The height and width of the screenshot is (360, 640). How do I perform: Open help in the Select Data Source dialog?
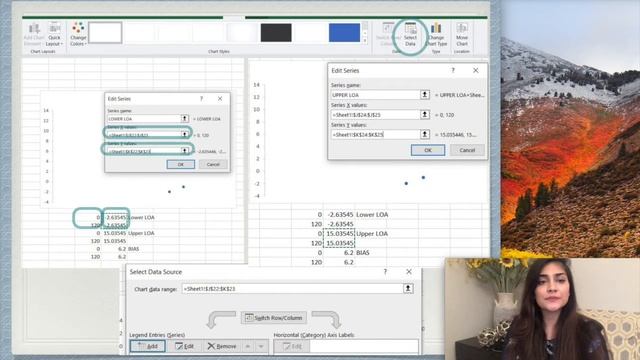(385, 272)
